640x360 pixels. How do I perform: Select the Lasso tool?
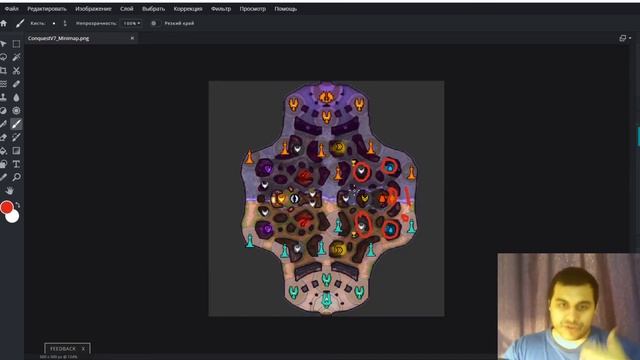[4, 57]
